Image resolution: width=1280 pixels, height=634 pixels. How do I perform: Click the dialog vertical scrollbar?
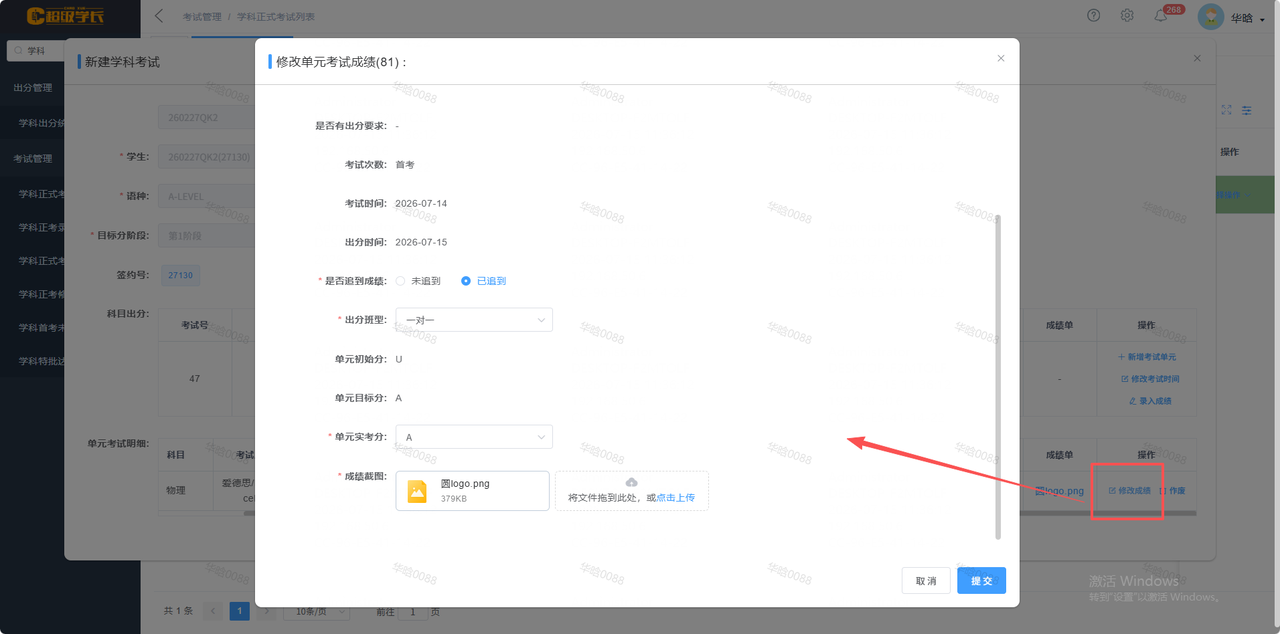[997, 376]
